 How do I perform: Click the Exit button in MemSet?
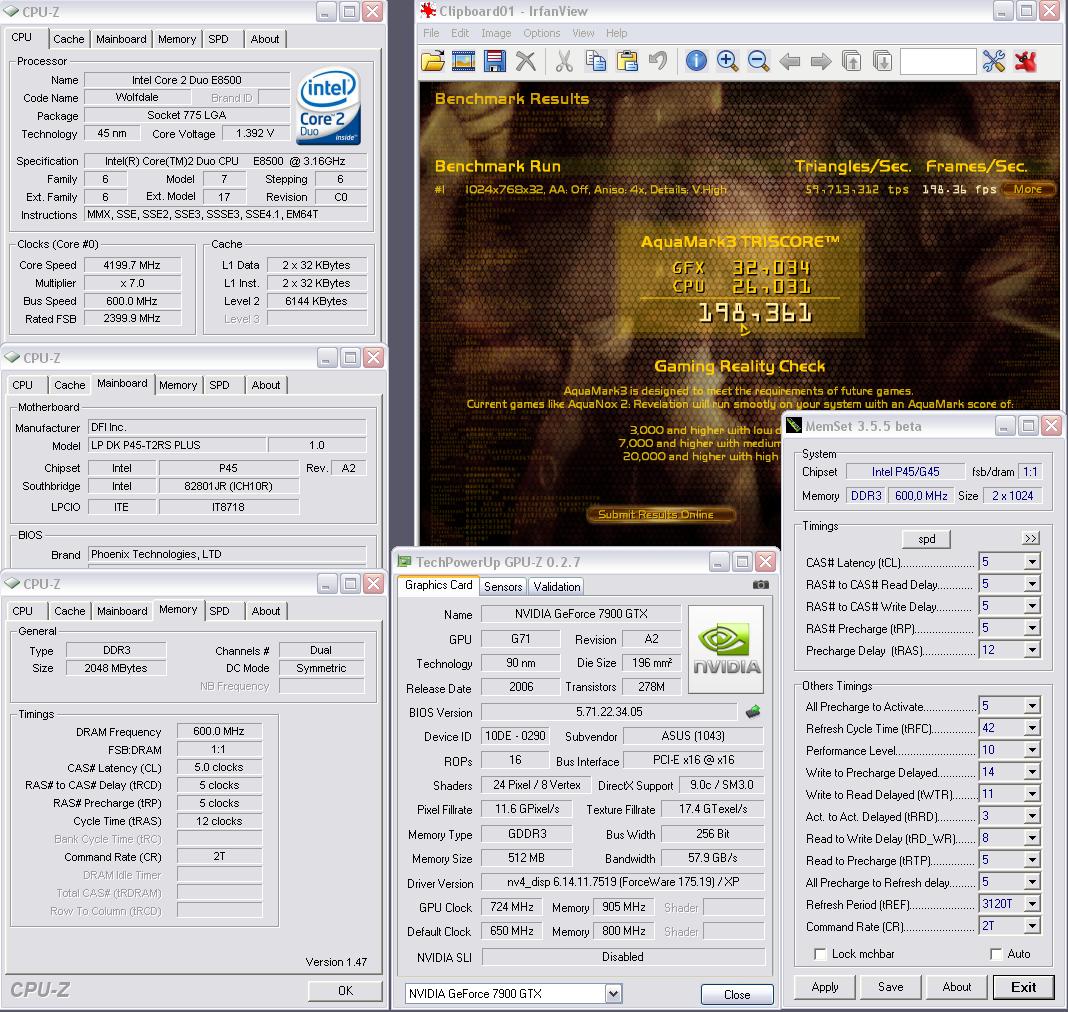1023,987
